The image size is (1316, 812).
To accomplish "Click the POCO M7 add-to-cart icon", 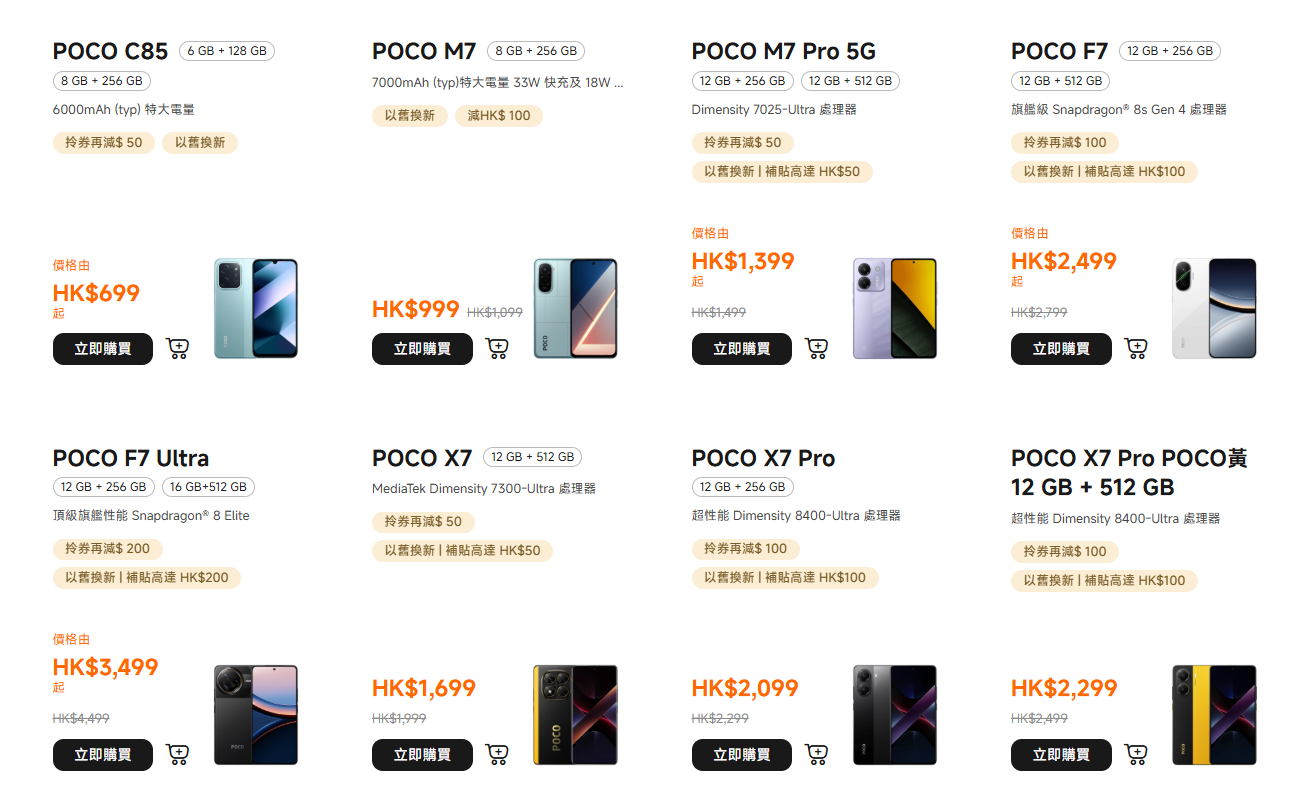I will (497, 349).
